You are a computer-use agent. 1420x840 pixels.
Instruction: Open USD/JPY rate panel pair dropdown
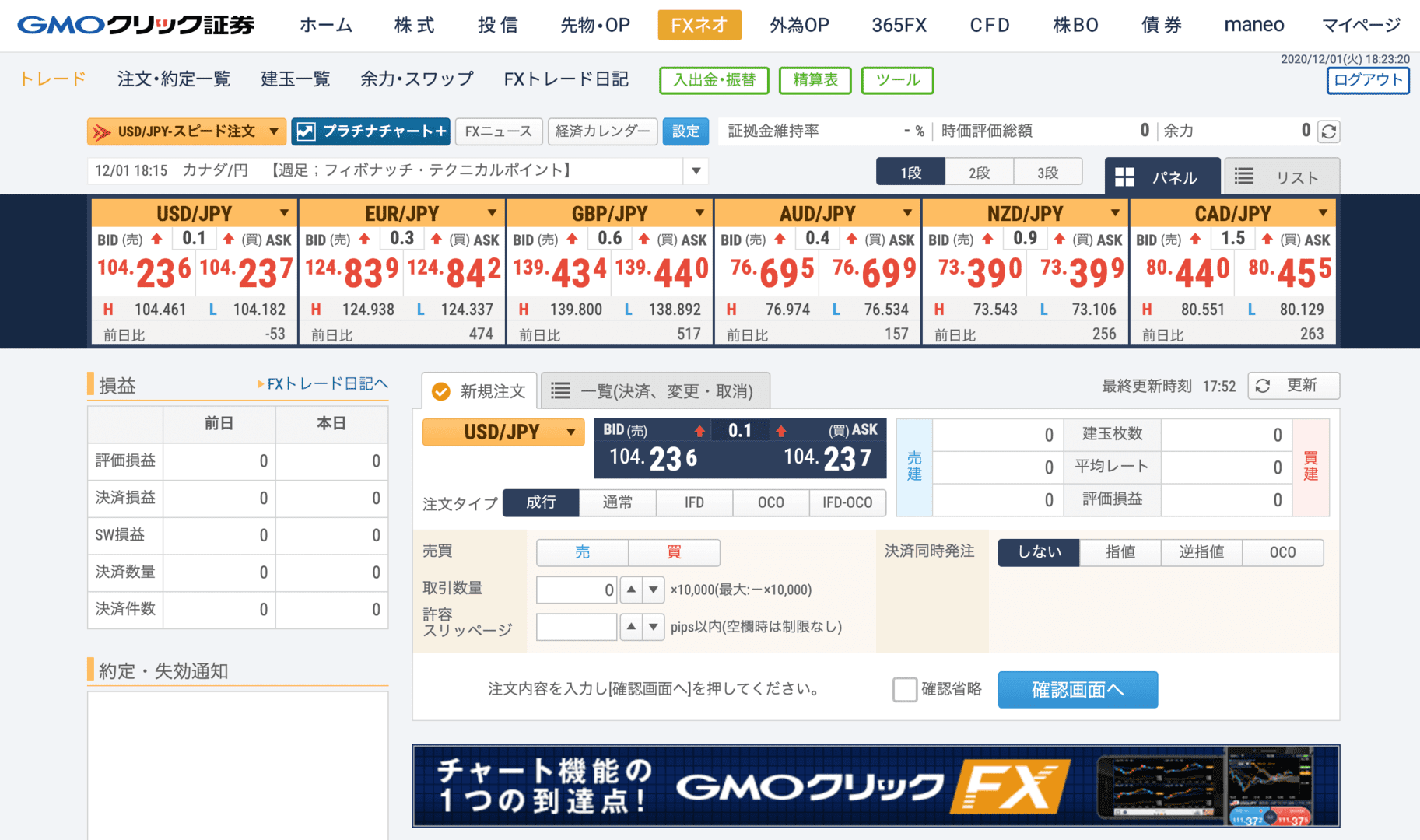tap(284, 213)
